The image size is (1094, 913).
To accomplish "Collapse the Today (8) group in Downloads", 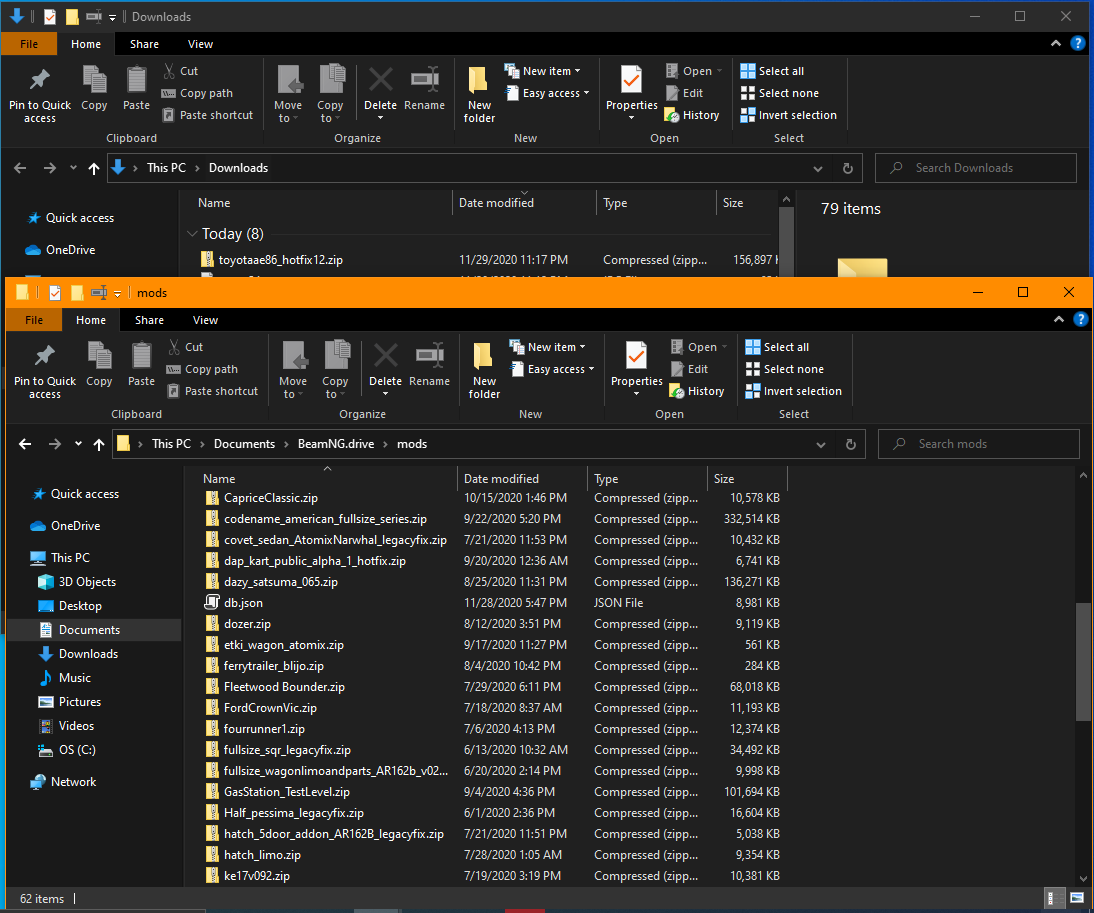I will pos(192,234).
